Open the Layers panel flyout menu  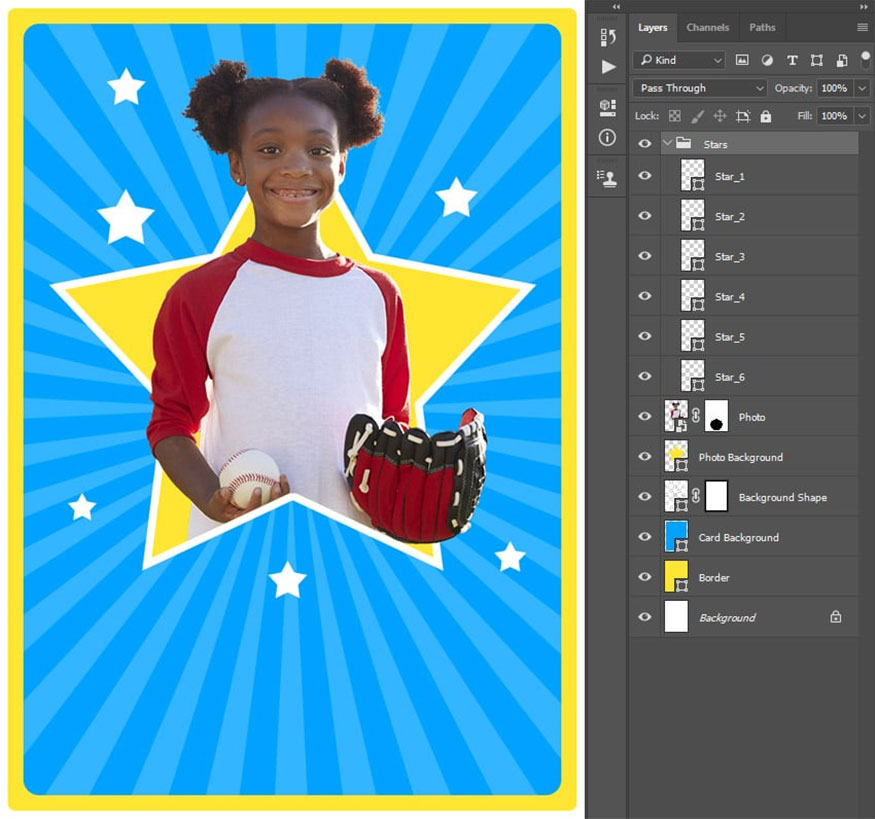coord(862,27)
